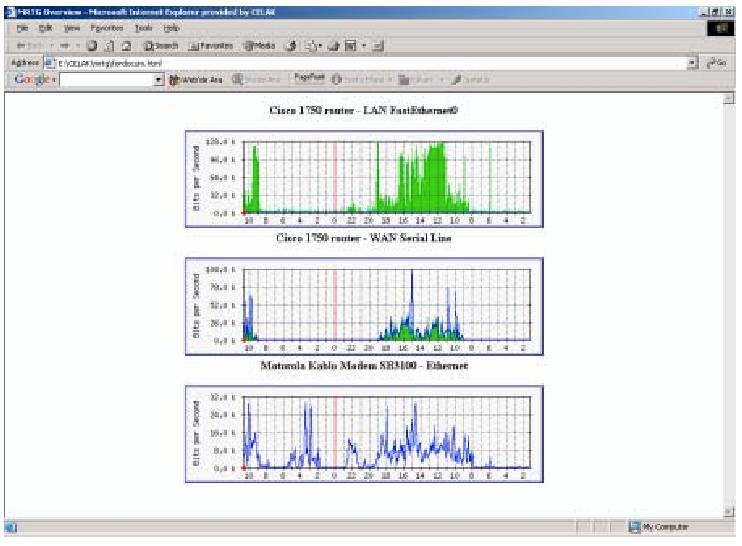Open the WAN Serial Line traffic graph
The width and height of the screenshot is (742, 546).
(x=364, y=307)
